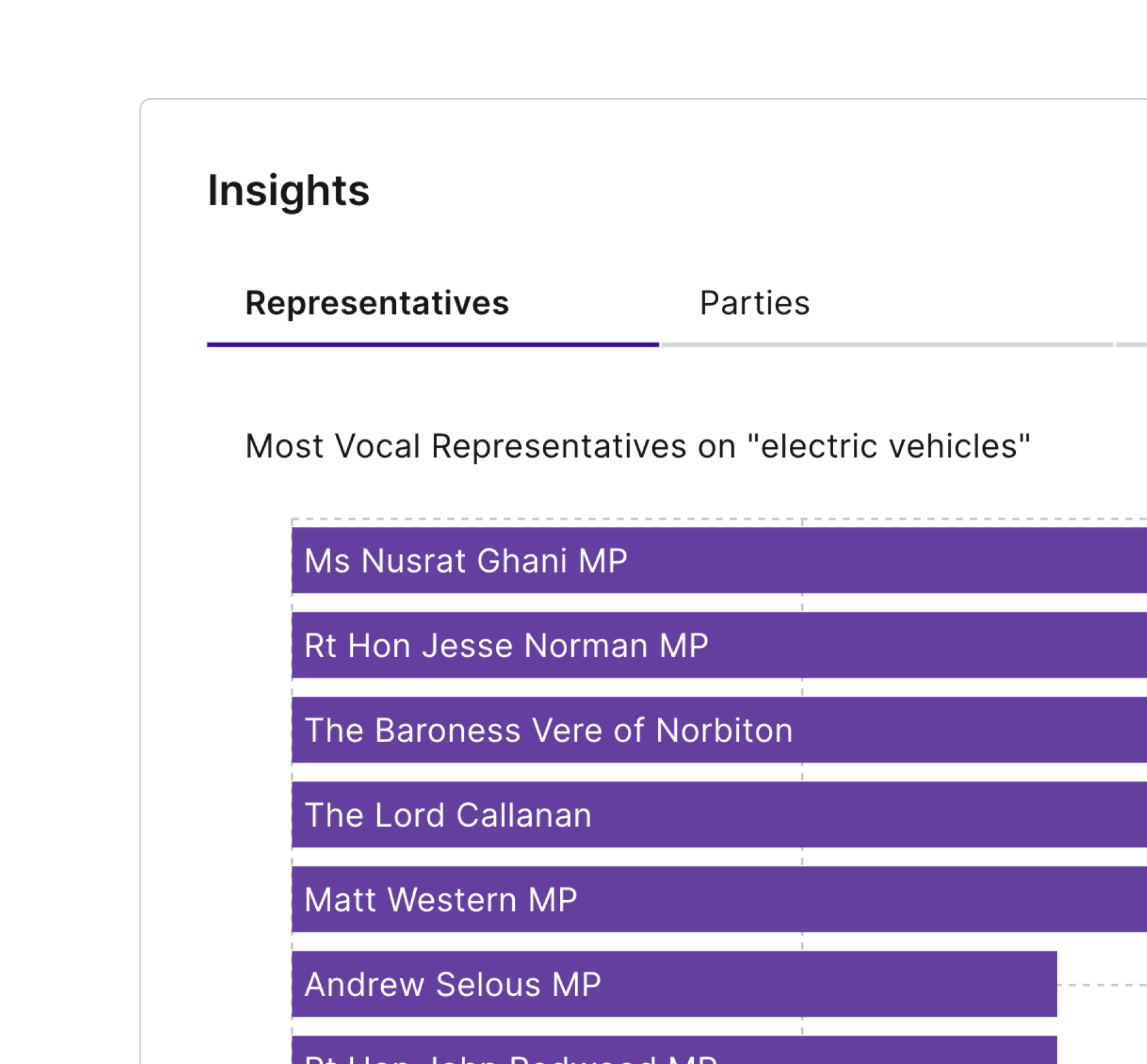Screen dimensions: 1147x1064
Task: Click the grey underline beneath Parties
Action: [x=886, y=345]
